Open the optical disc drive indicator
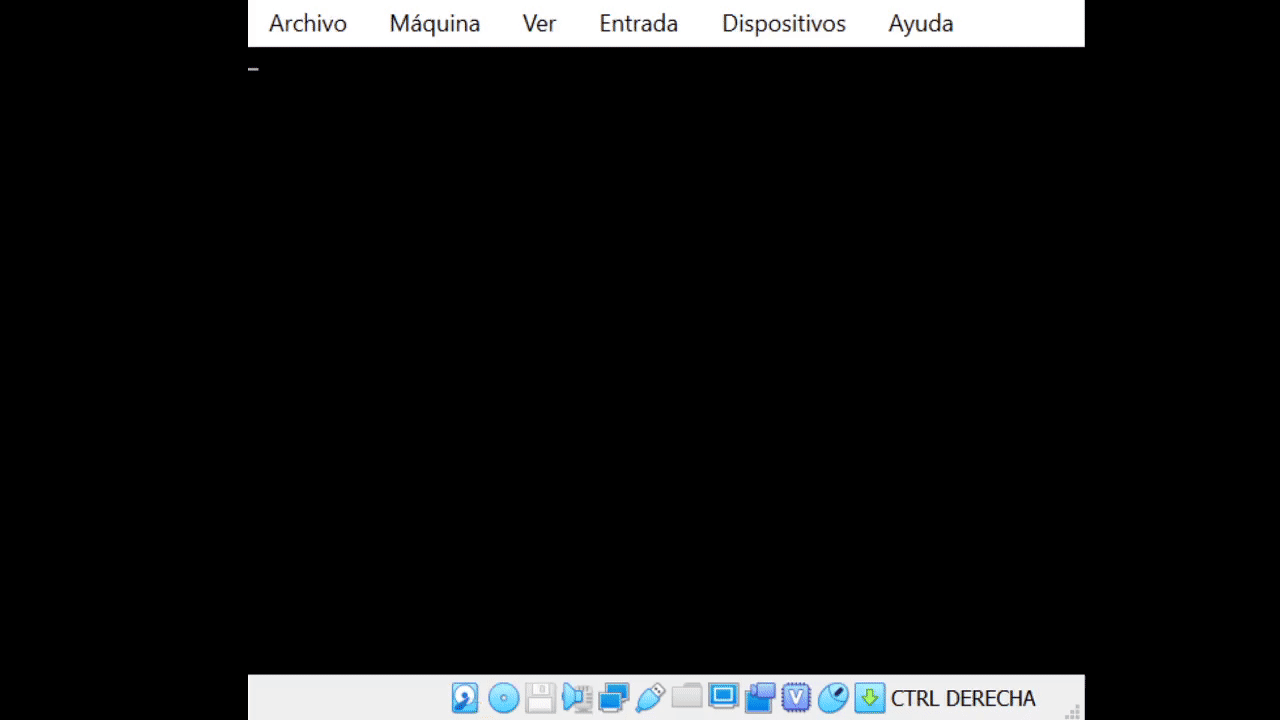Screen dimensions: 1280x720 pos(503,697)
